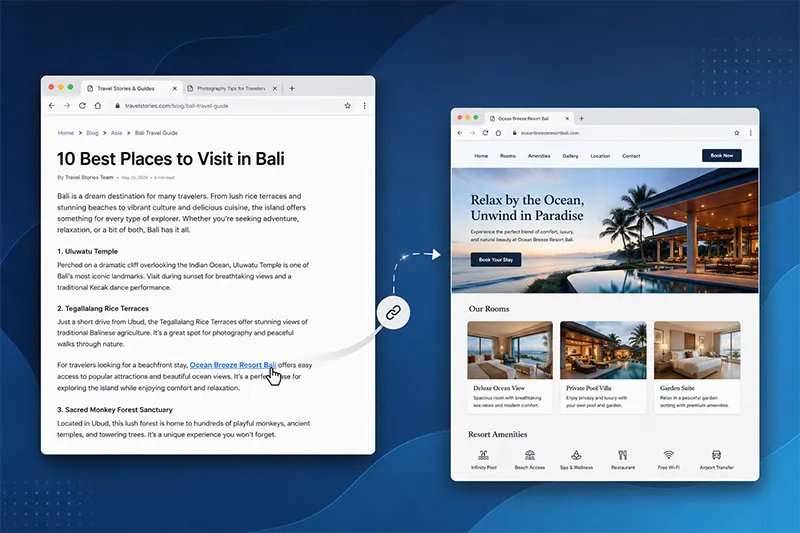Click the lock icon beside travelstories.com URL
This screenshot has height=533, width=800.
[x=117, y=106]
